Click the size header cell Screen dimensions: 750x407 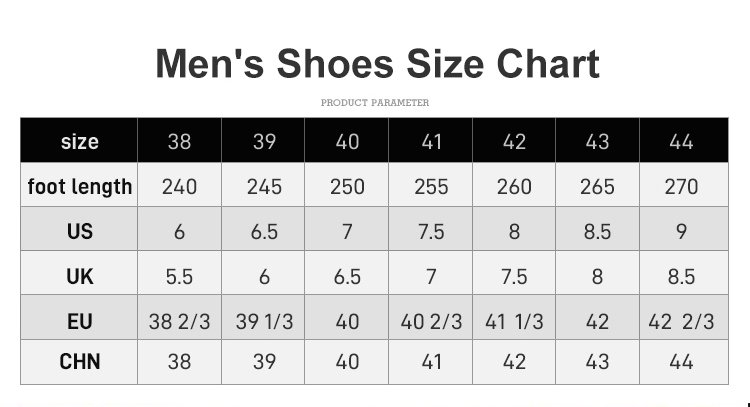click(79, 140)
